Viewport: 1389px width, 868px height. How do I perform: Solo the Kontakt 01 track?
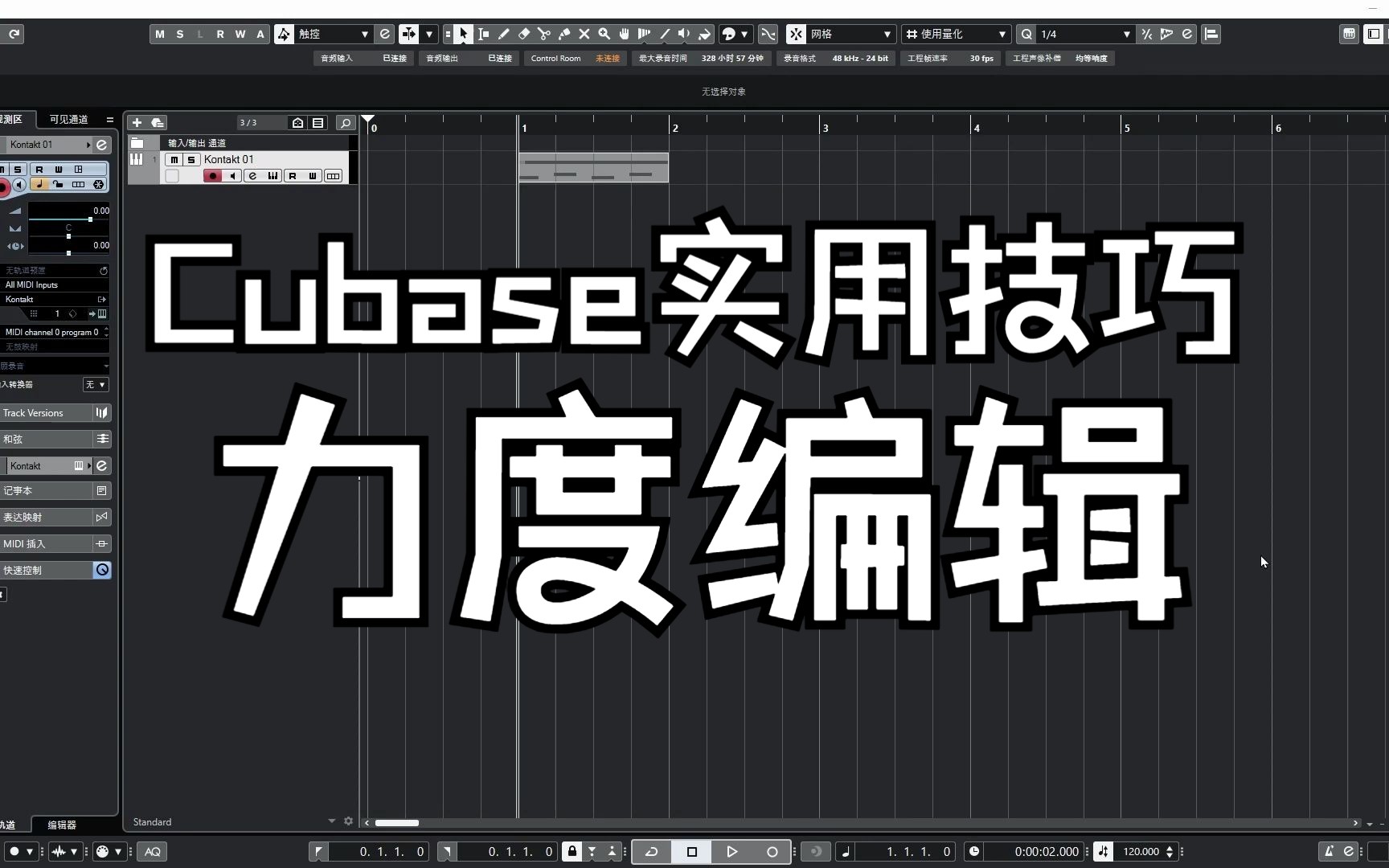pos(191,159)
